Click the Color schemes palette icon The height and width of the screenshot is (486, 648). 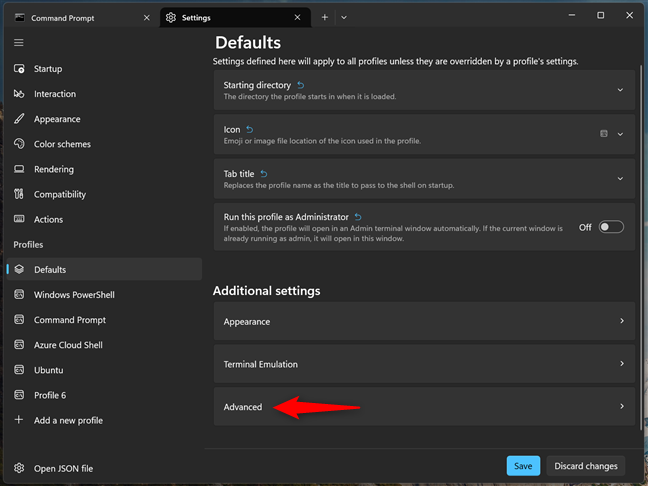[x=19, y=144]
